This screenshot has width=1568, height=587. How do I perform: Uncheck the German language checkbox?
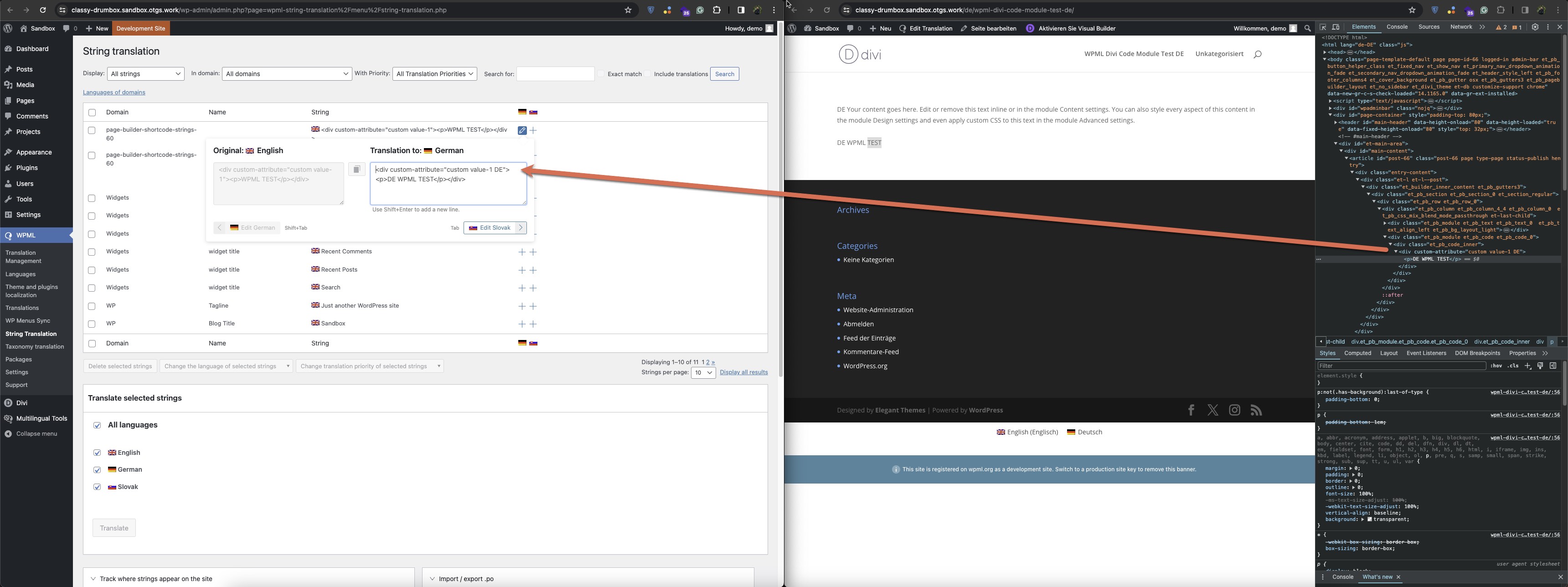[98, 469]
